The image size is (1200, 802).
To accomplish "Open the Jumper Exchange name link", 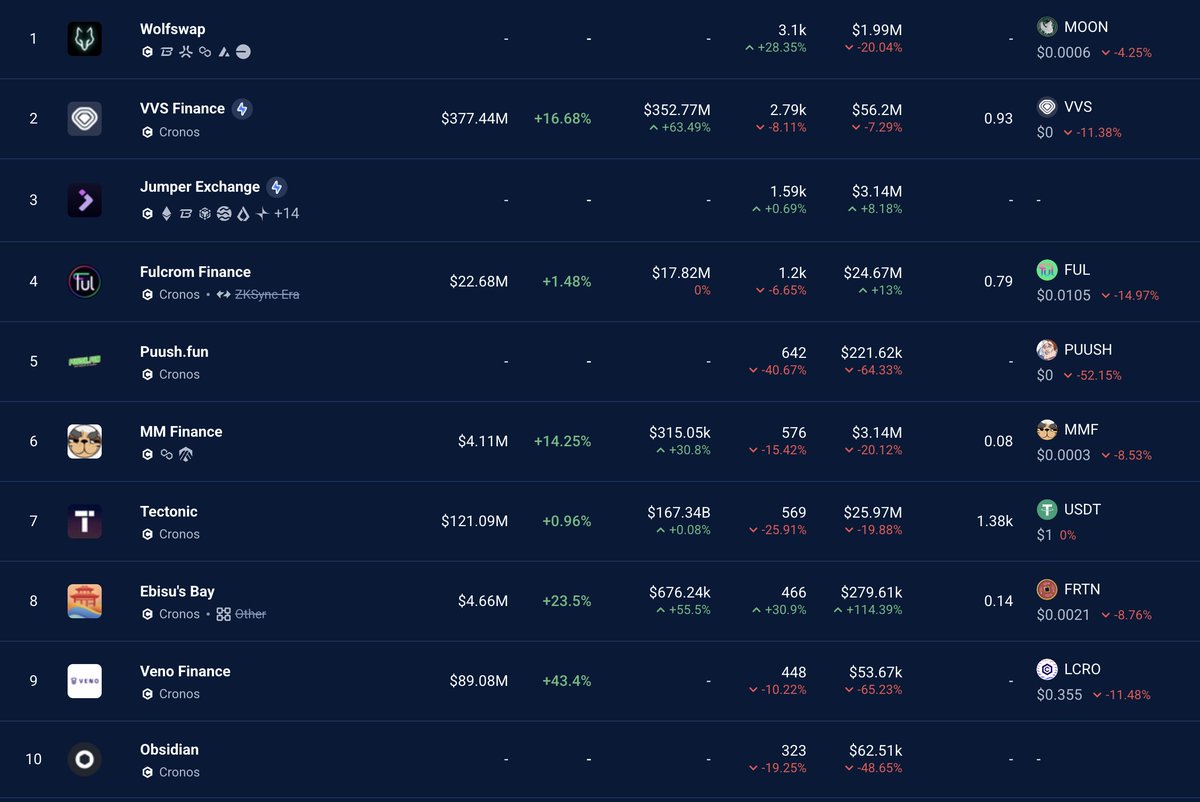I will [200, 187].
